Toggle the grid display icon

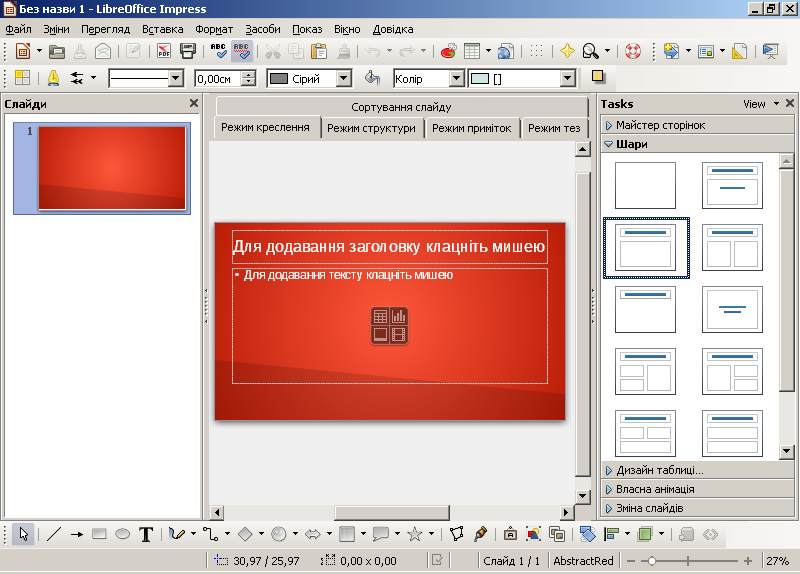click(537, 51)
